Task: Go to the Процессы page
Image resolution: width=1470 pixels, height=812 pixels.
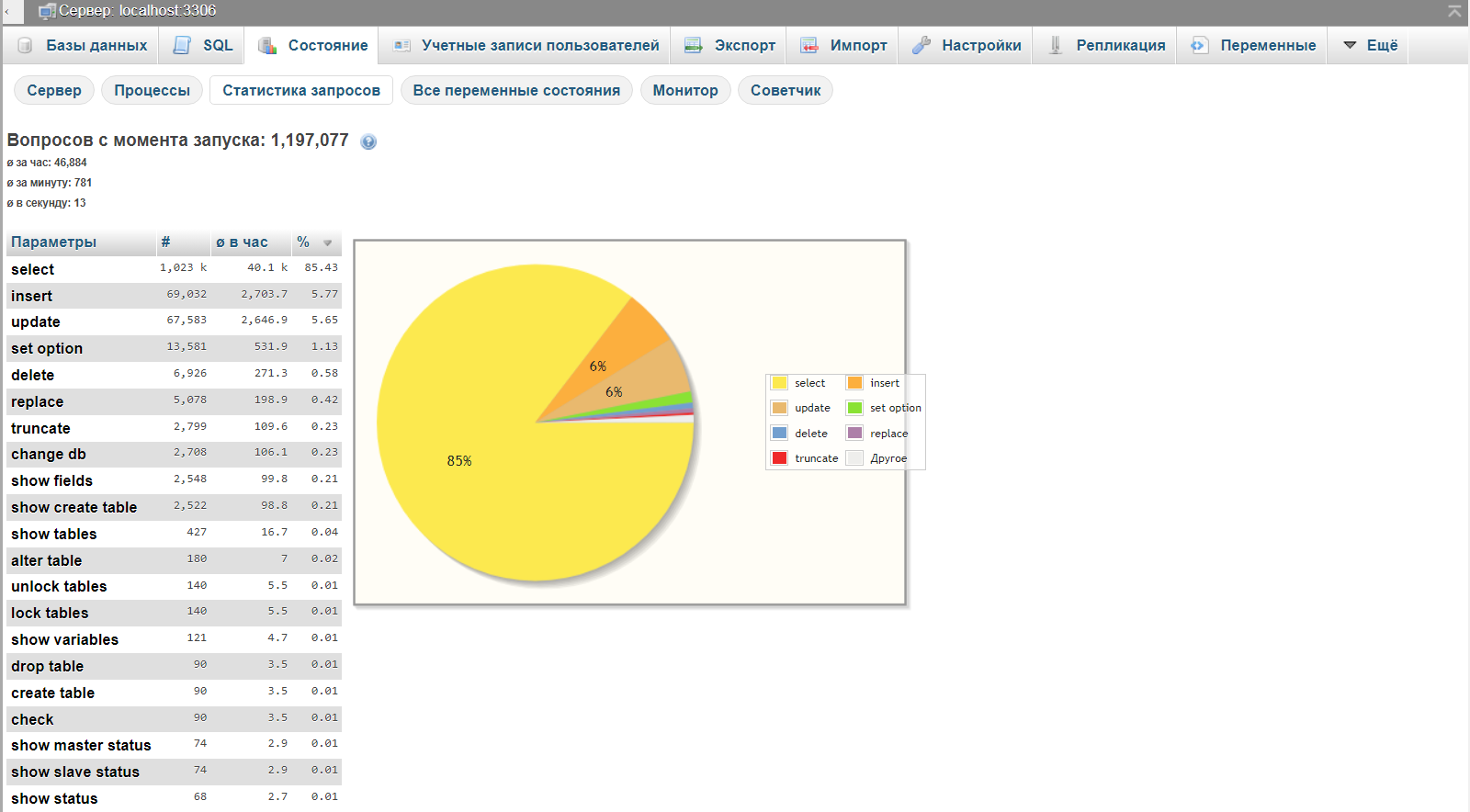Action: point(152,90)
